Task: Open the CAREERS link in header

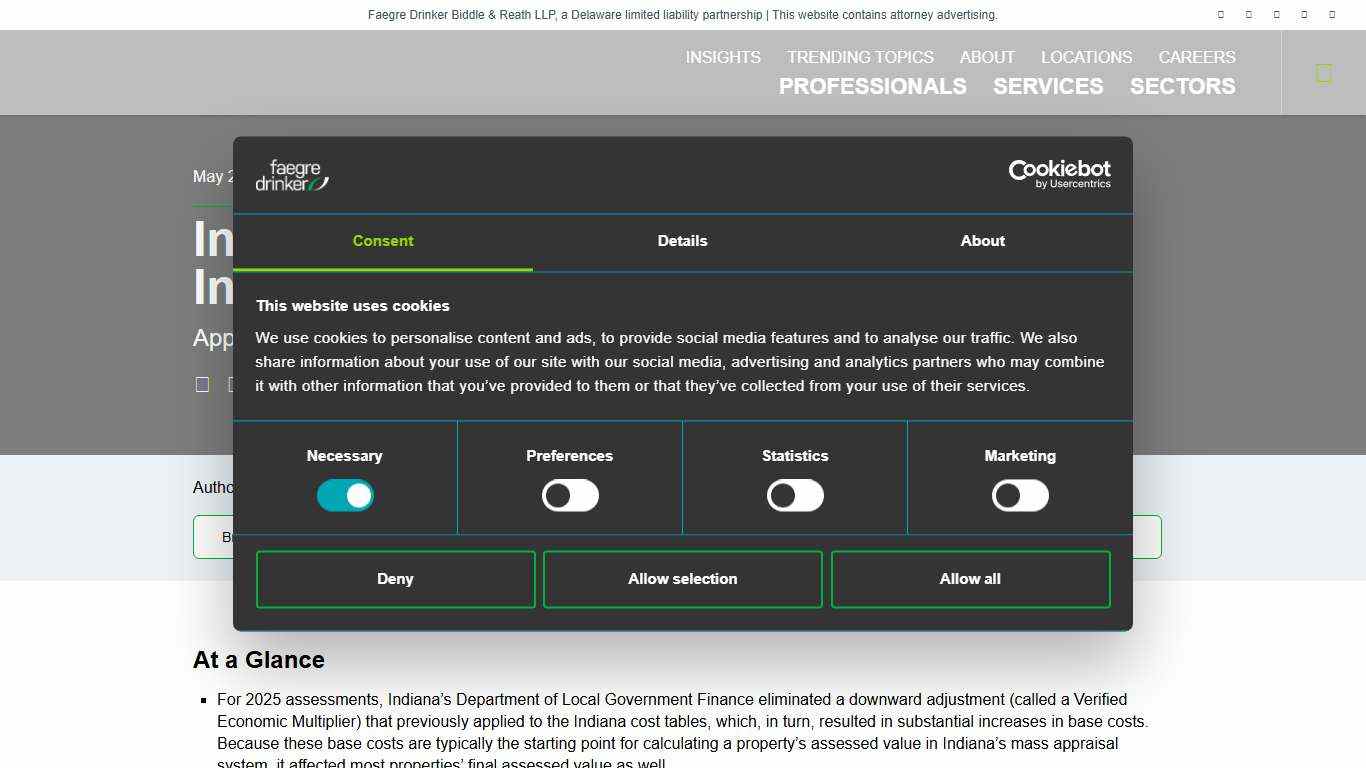Action: [x=1196, y=57]
